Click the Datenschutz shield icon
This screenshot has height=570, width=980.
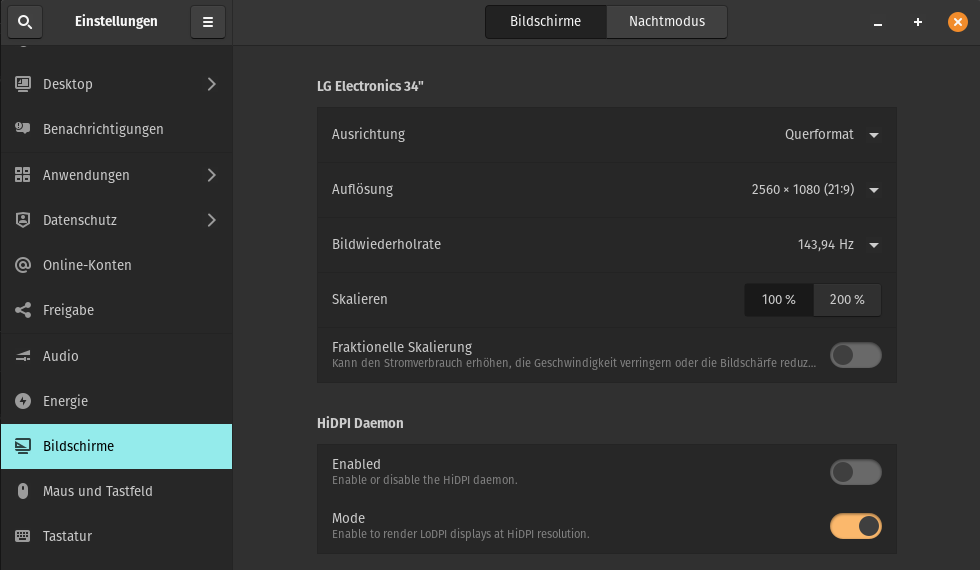pyautogui.click(x=22, y=220)
